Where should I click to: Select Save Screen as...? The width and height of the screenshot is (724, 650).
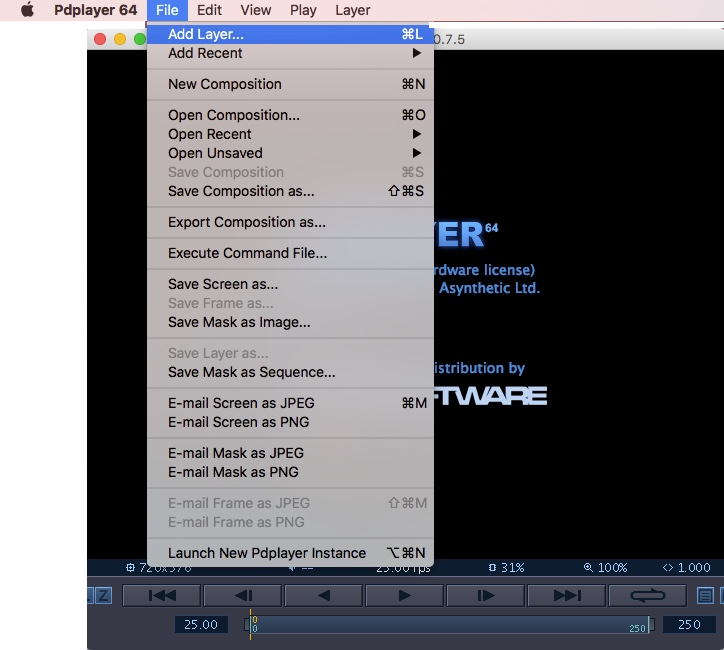point(290,284)
